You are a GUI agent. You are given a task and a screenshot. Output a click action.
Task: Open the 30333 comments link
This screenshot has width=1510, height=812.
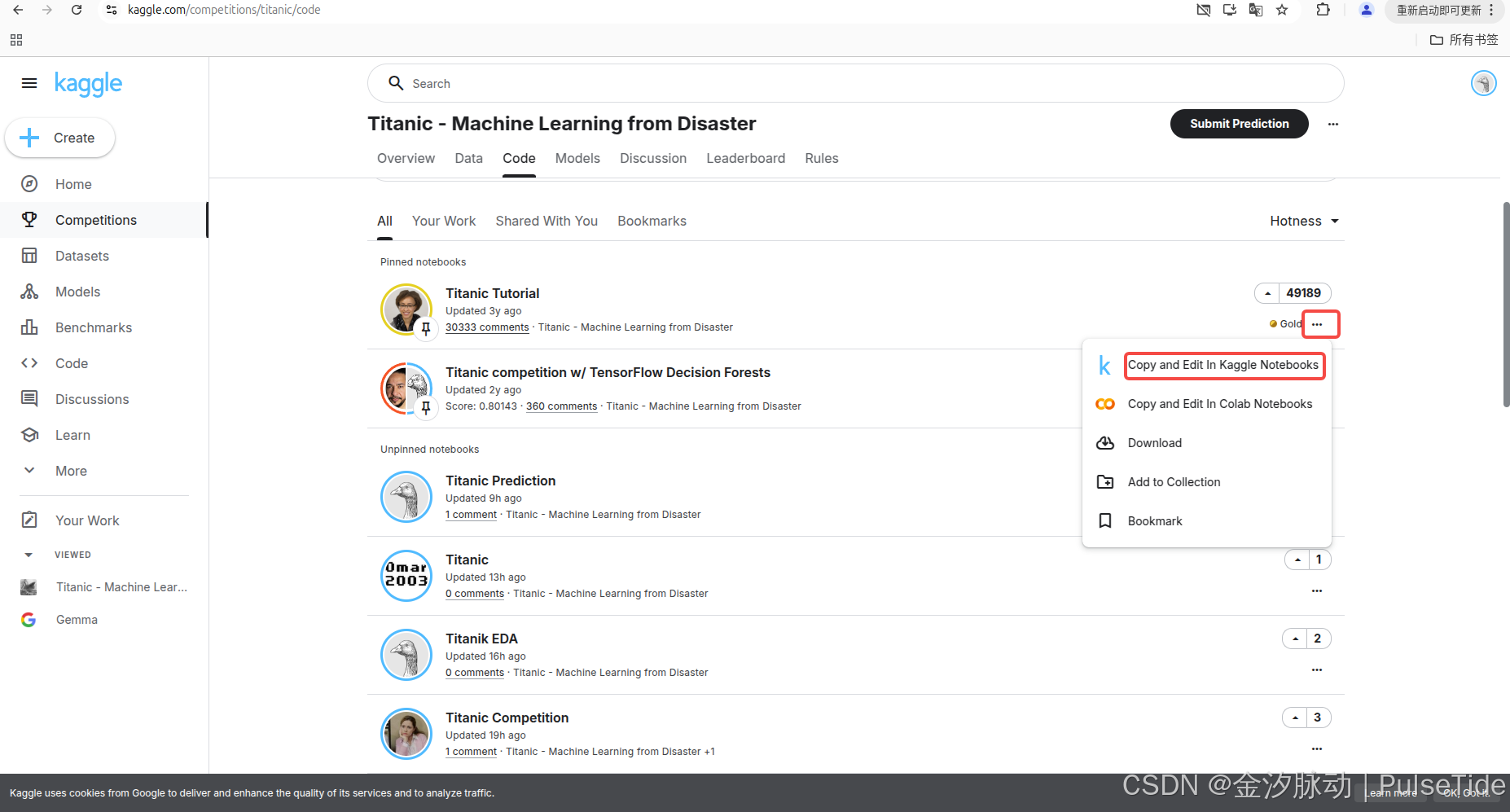point(487,327)
